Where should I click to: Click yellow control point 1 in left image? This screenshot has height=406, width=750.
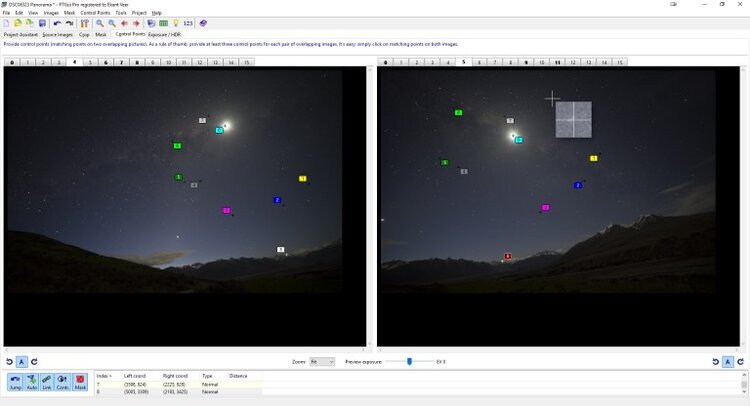click(x=302, y=178)
